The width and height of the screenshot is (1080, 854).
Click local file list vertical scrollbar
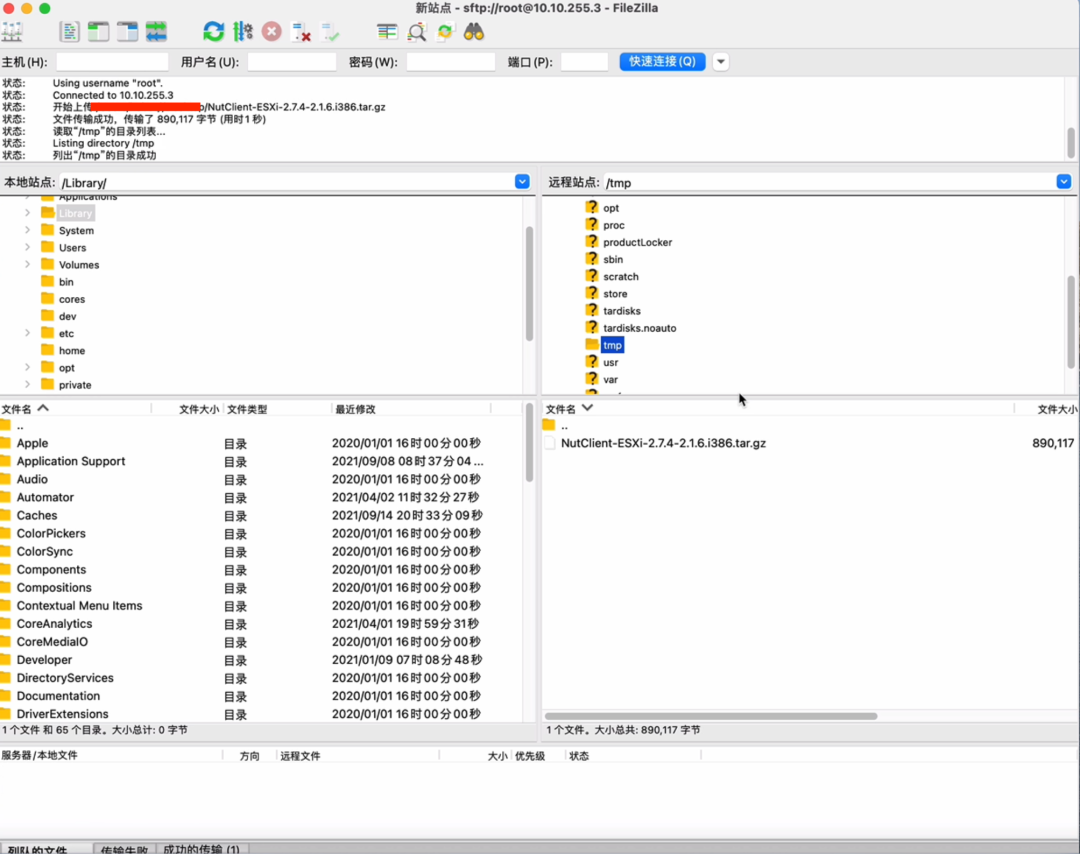(x=529, y=444)
